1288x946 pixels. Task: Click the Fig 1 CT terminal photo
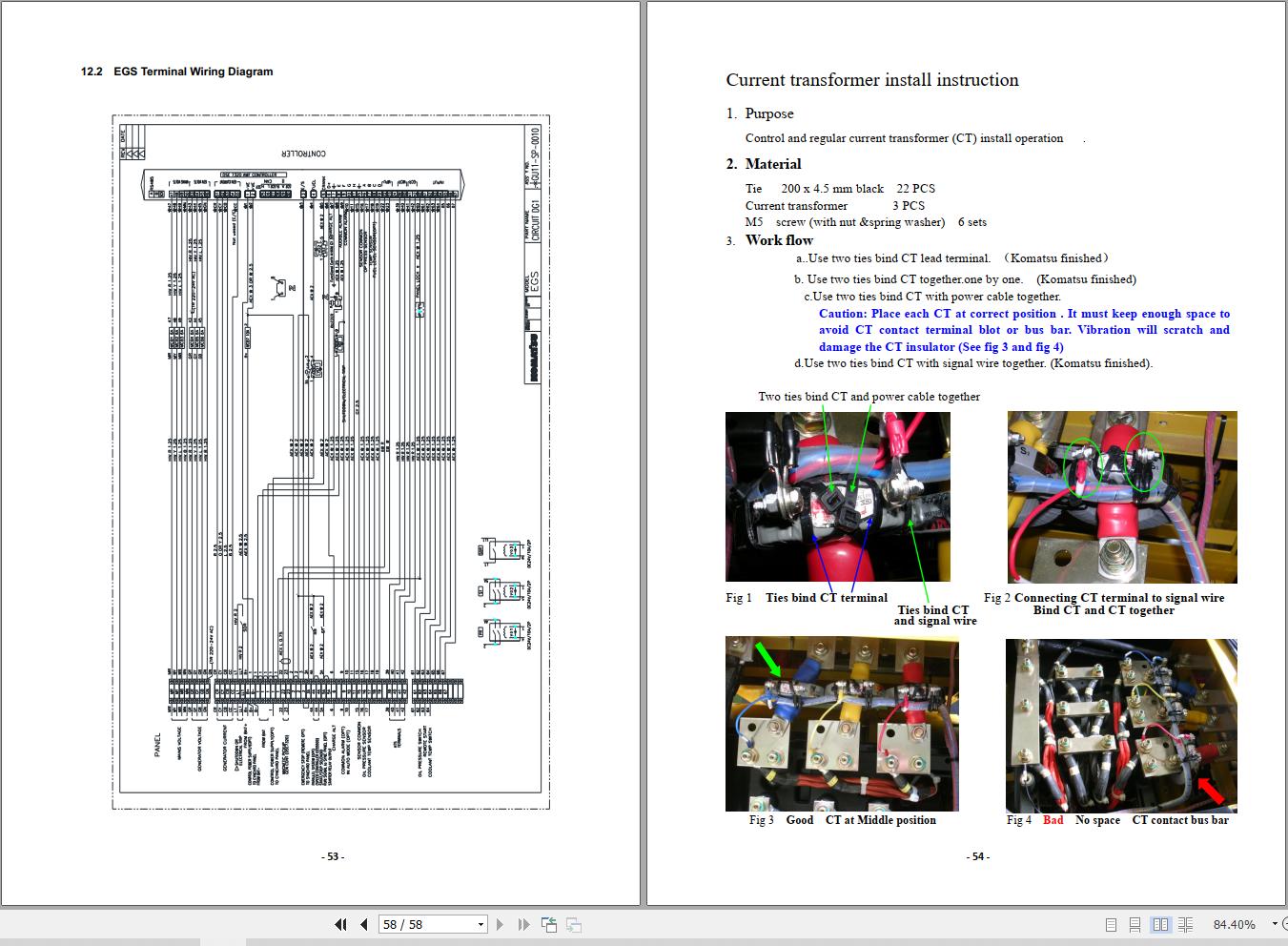[837, 496]
